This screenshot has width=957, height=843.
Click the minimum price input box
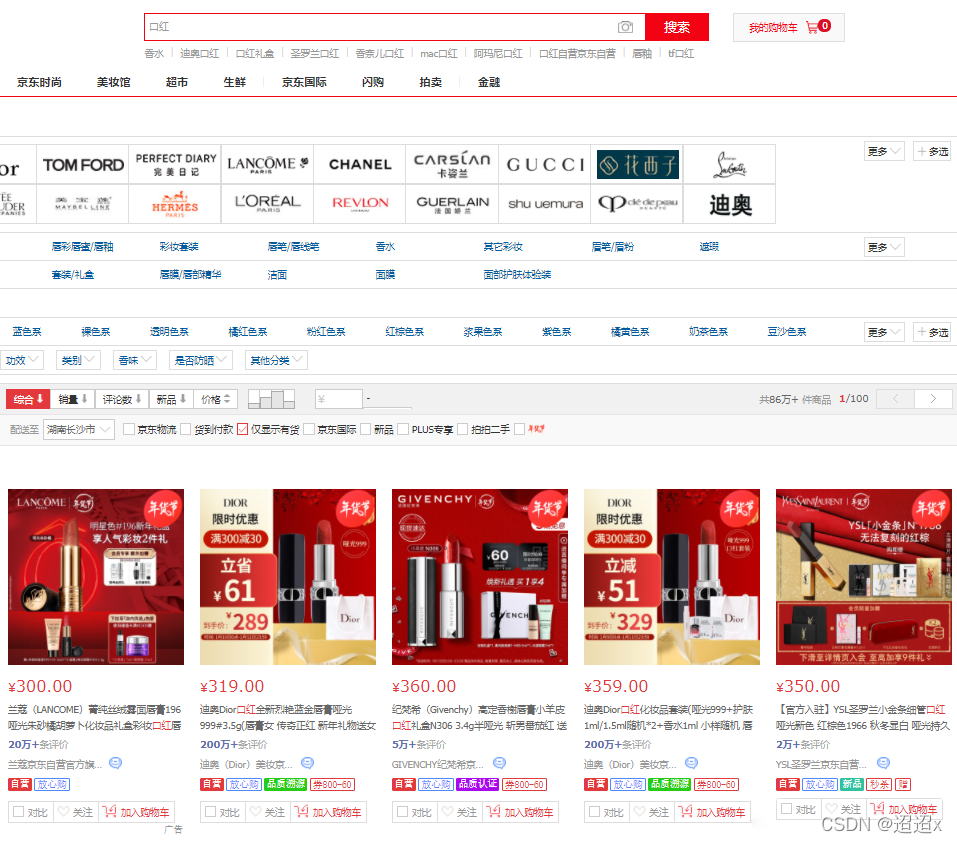coord(339,399)
